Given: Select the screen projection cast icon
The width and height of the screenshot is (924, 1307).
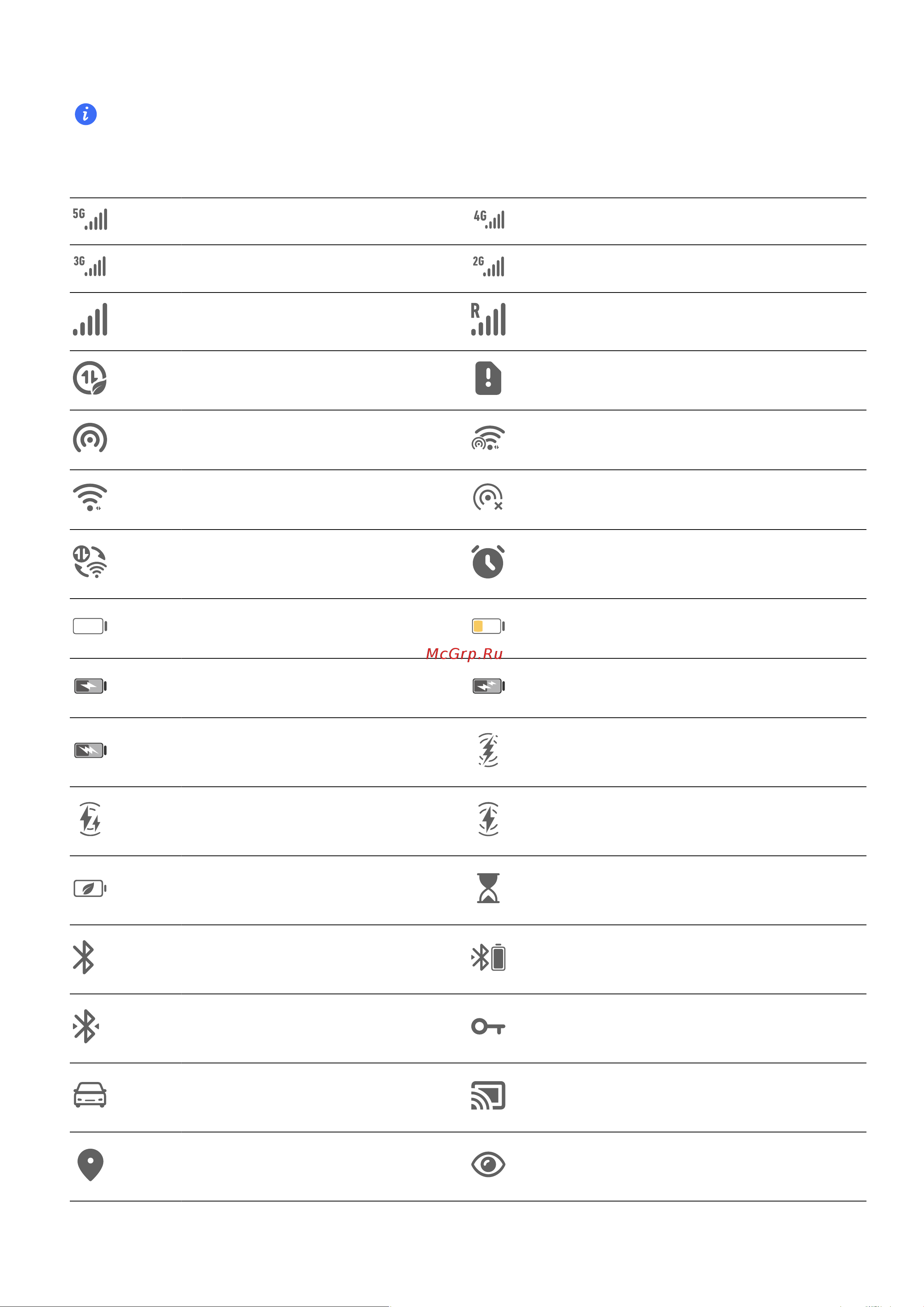Looking at the screenshot, I should [x=488, y=1095].
